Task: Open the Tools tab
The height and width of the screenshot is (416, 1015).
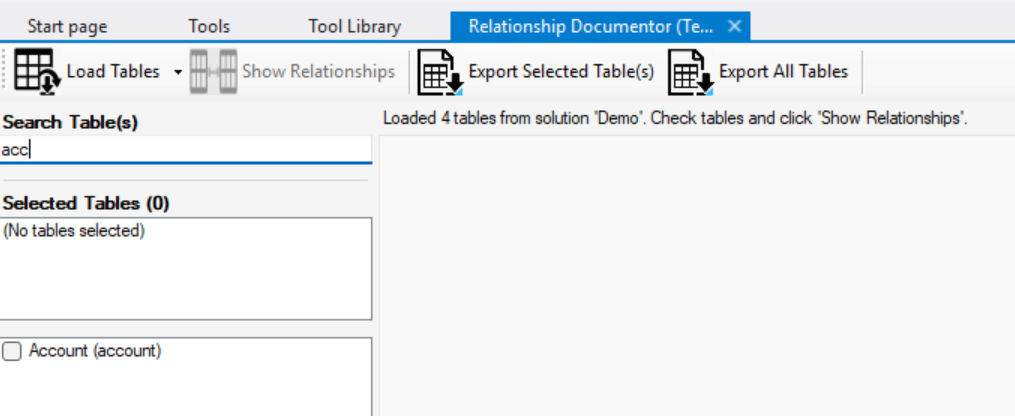Action: 208,27
